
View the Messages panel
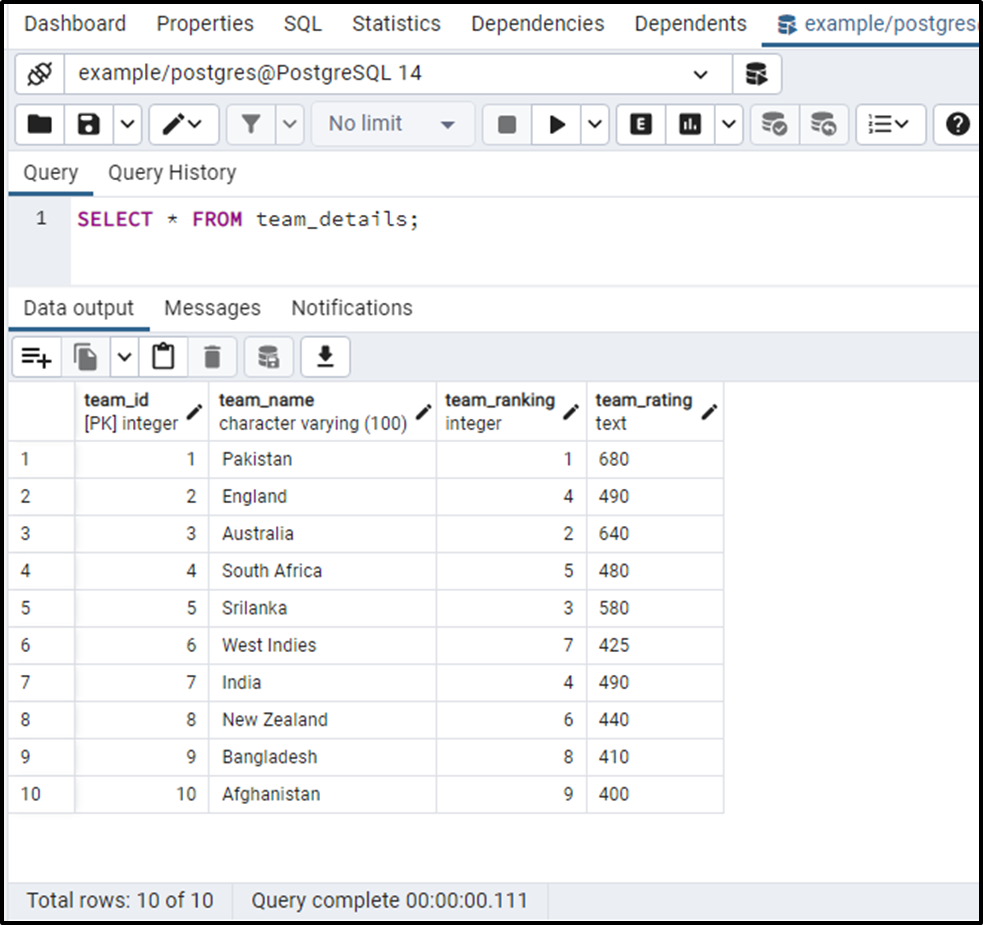[x=212, y=308]
